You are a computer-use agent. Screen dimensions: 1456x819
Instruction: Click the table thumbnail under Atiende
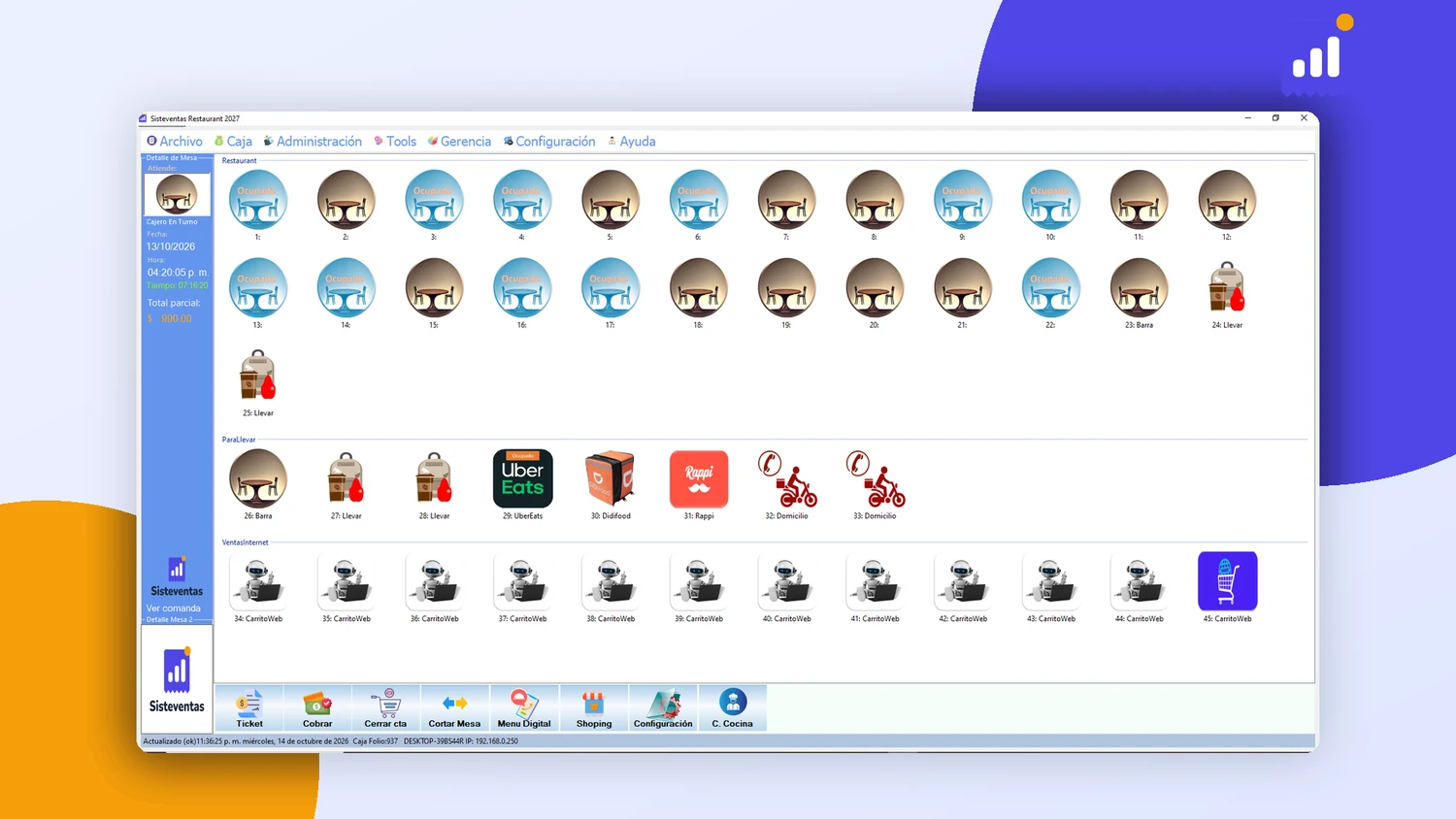click(177, 195)
